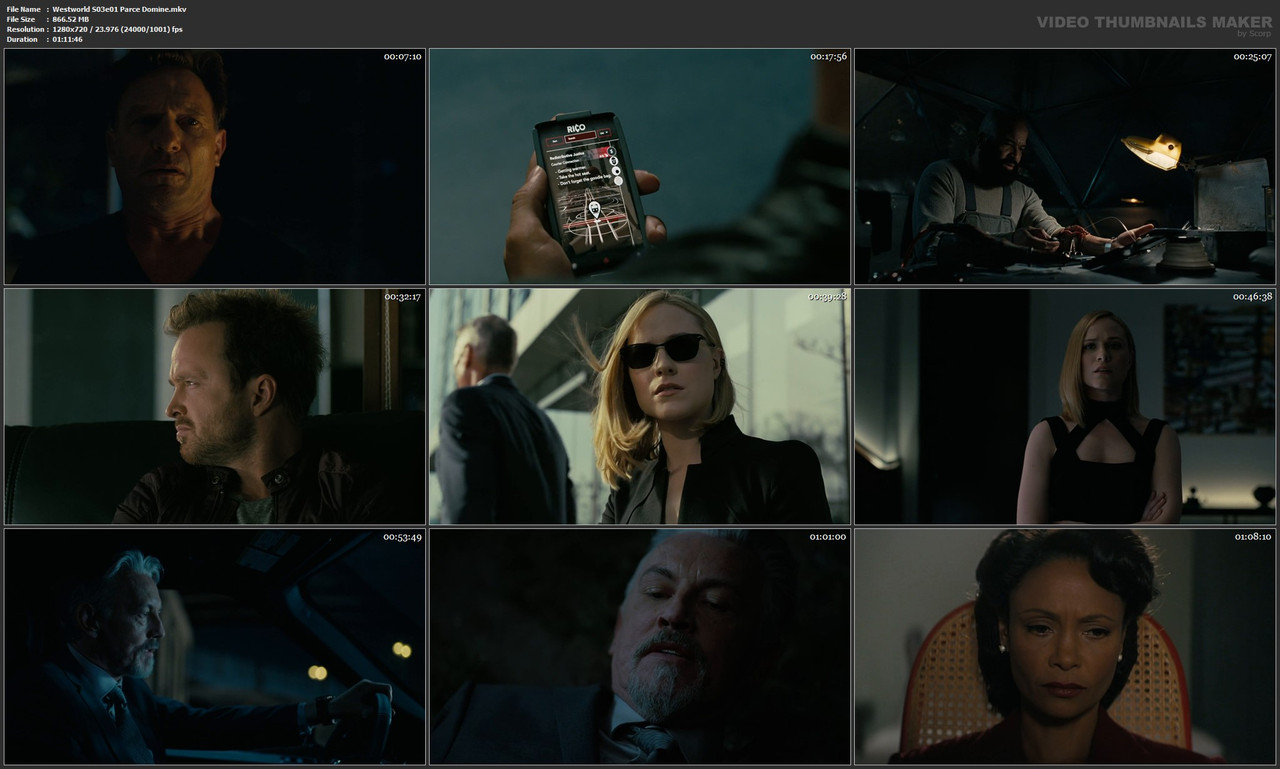Viewport: 1280px width, 769px height.
Task: Select the sunglasses woman thumbnail at 00:39:28
Action: [x=640, y=407]
